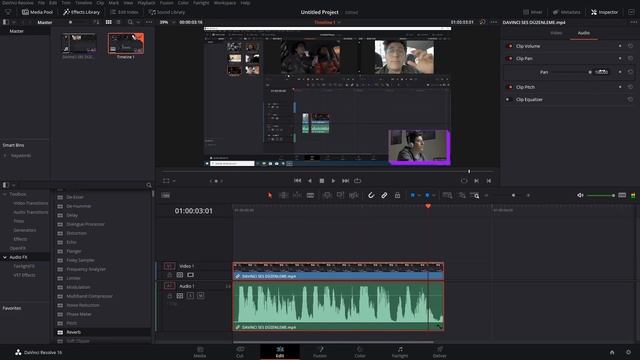This screenshot has height=360, width=640.
Task: Activate the Trim Edit Mode tool
Action: pos(283,196)
